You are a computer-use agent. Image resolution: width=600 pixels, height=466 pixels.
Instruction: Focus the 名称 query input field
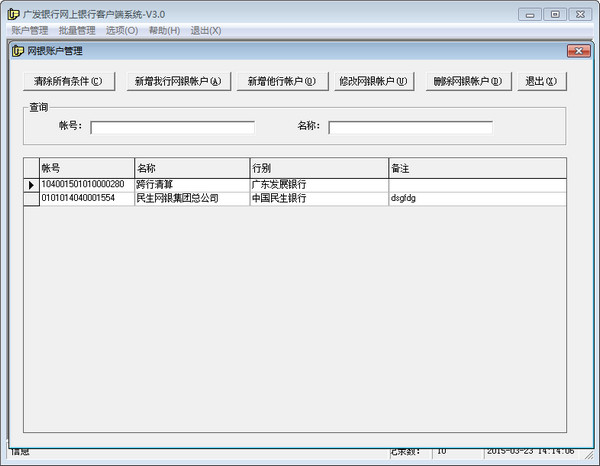tap(411, 127)
